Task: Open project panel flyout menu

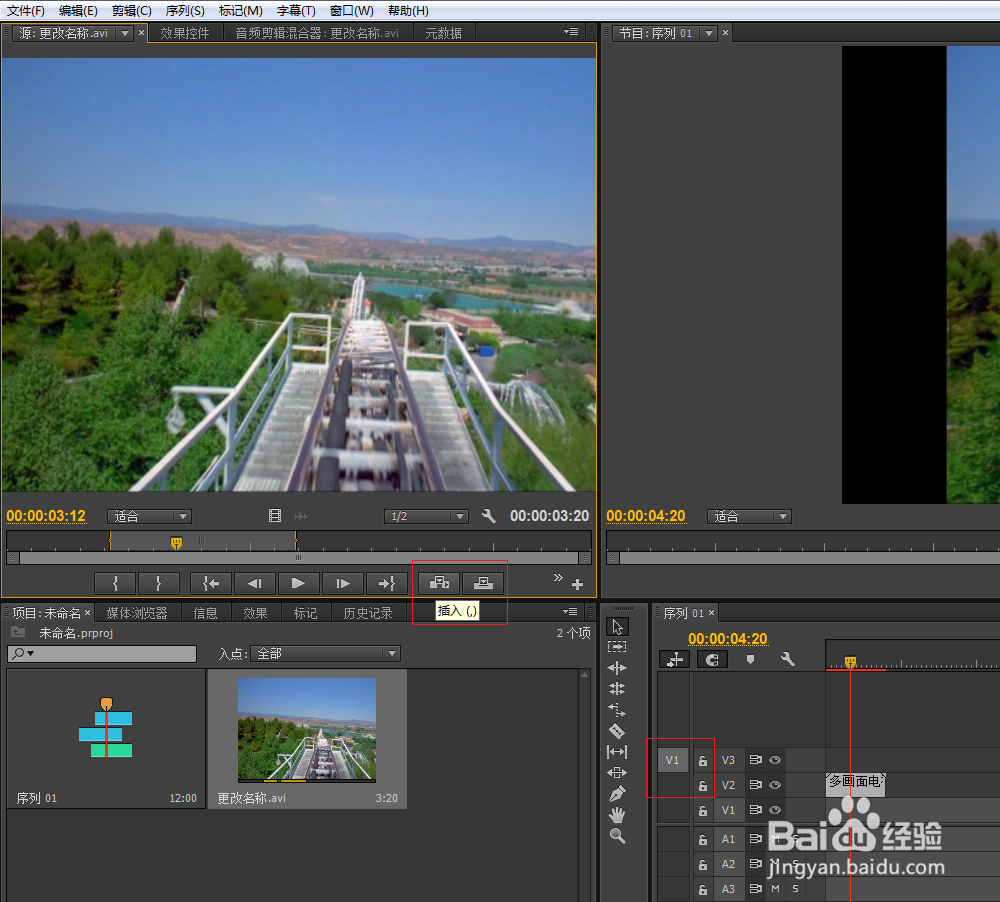Action: click(x=570, y=611)
